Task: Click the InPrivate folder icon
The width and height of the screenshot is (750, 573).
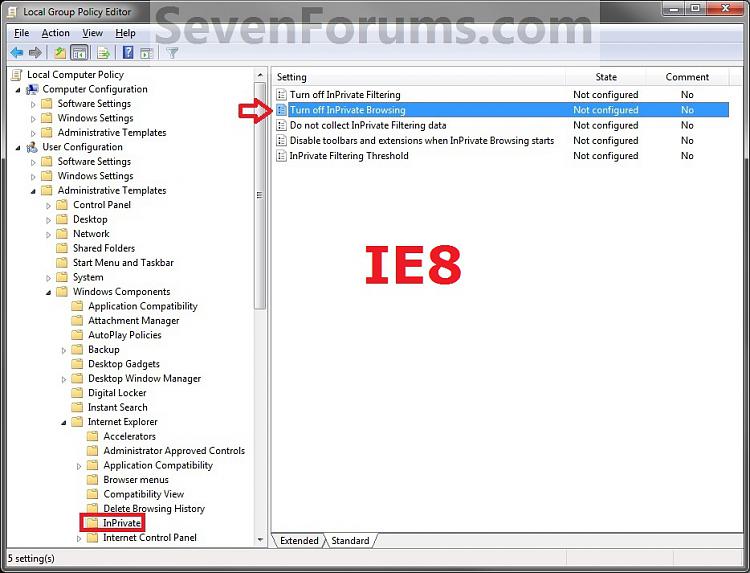Action: (x=92, y=523)
